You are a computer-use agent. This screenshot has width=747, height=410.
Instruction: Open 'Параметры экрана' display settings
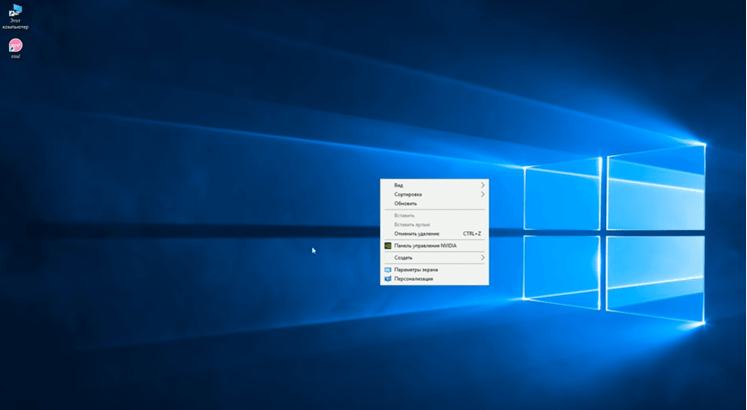click(x=416, y=270)
